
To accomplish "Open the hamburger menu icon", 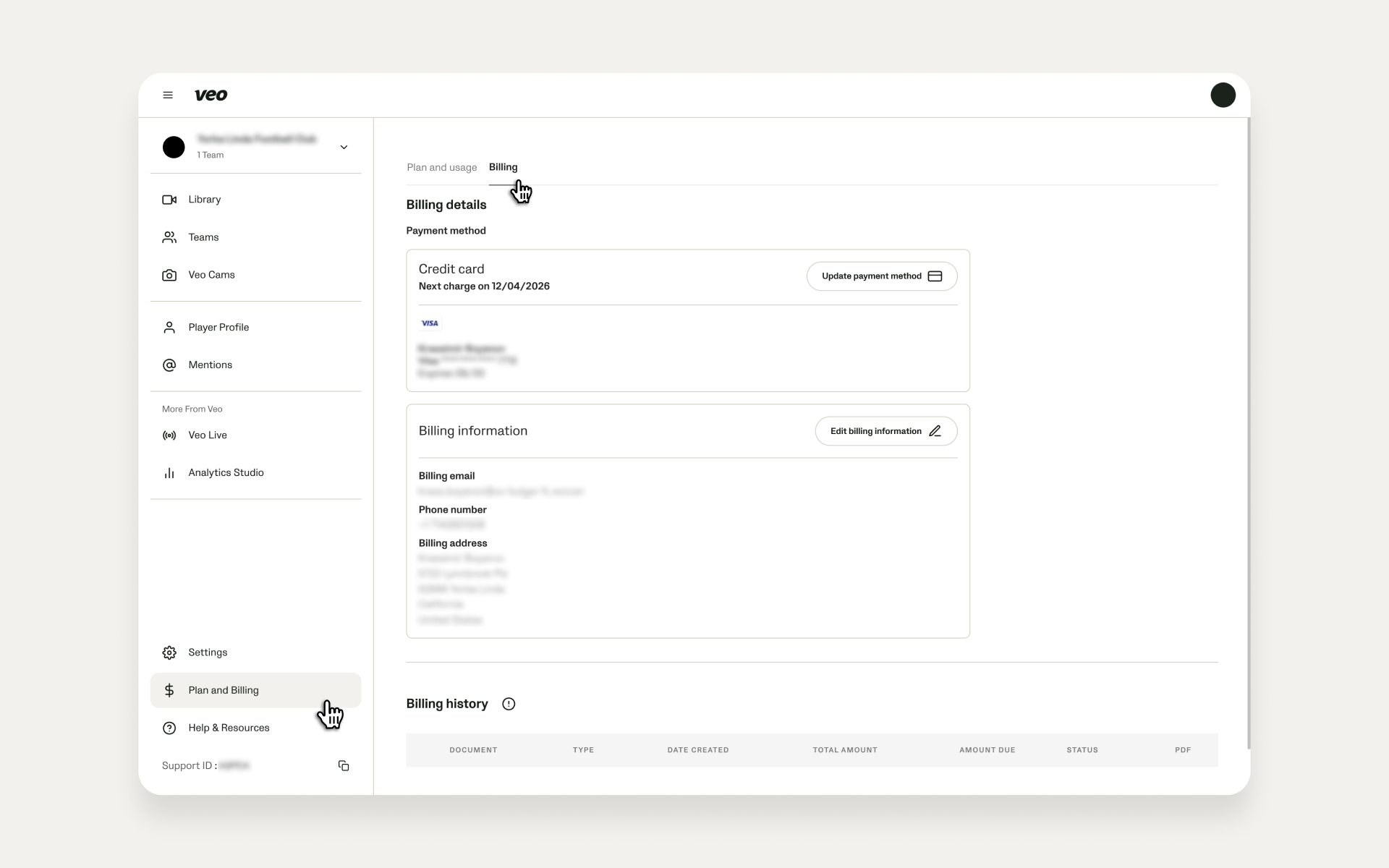I will (168, 95).
